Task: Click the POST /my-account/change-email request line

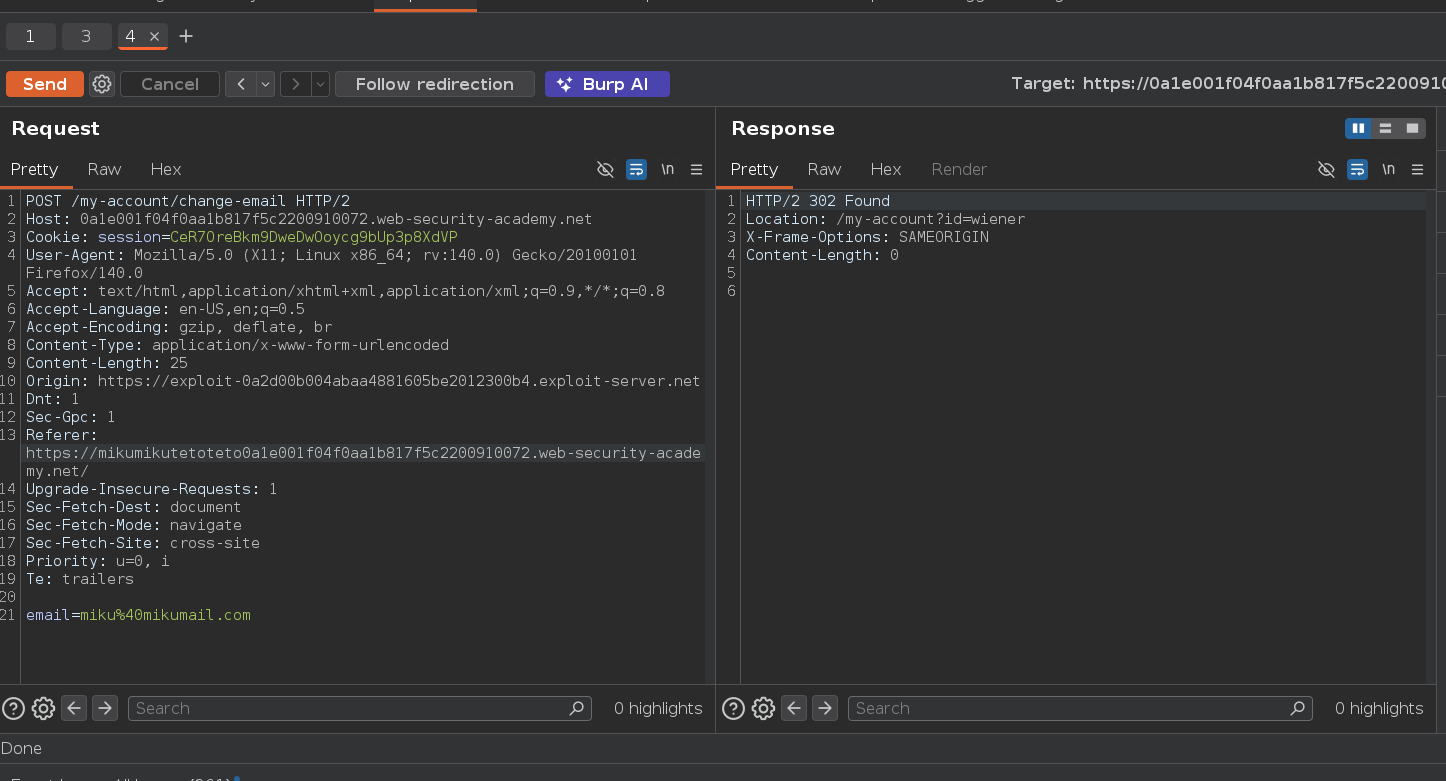Action: [x=188, y=201]
